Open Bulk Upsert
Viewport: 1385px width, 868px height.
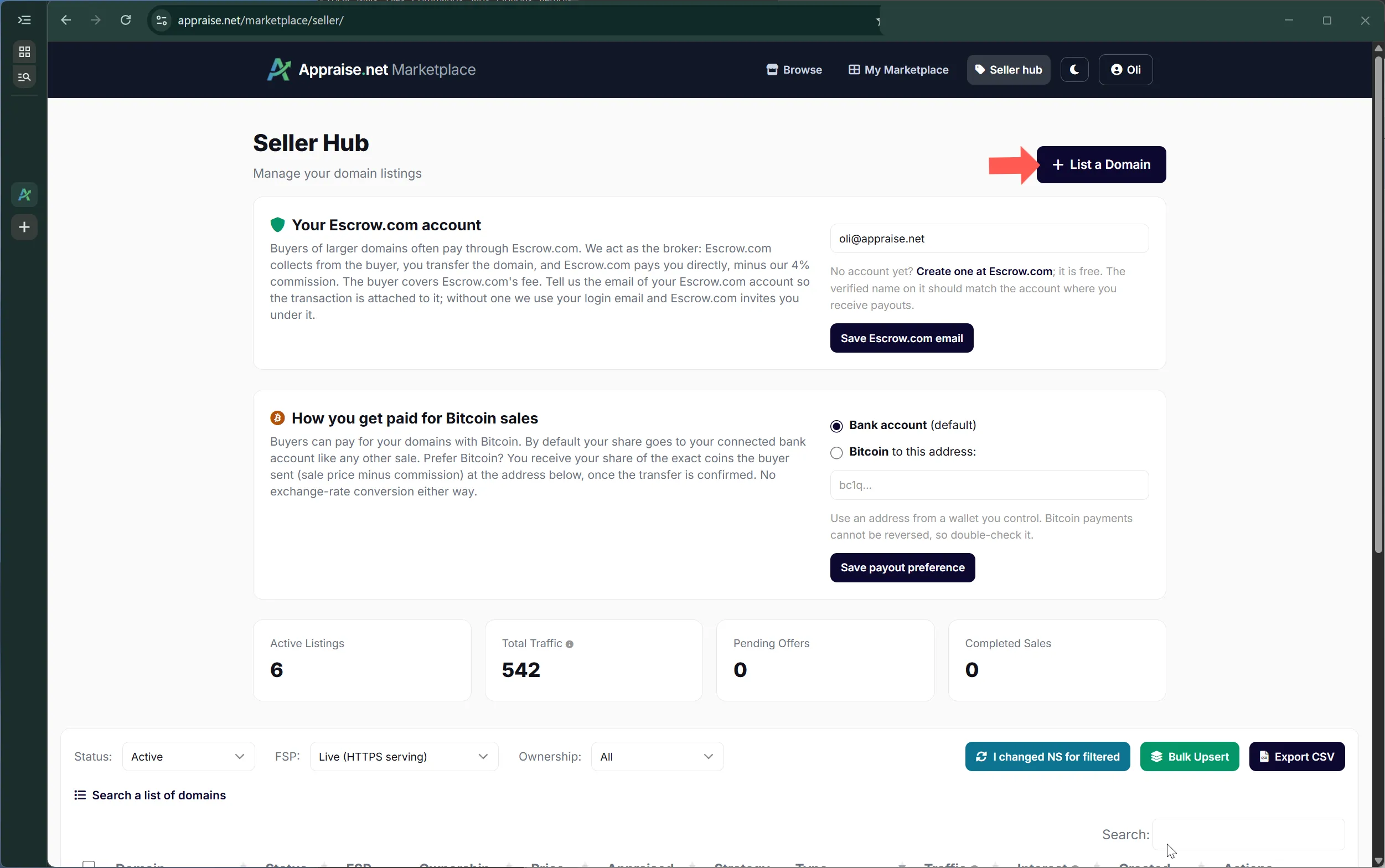1188,757
